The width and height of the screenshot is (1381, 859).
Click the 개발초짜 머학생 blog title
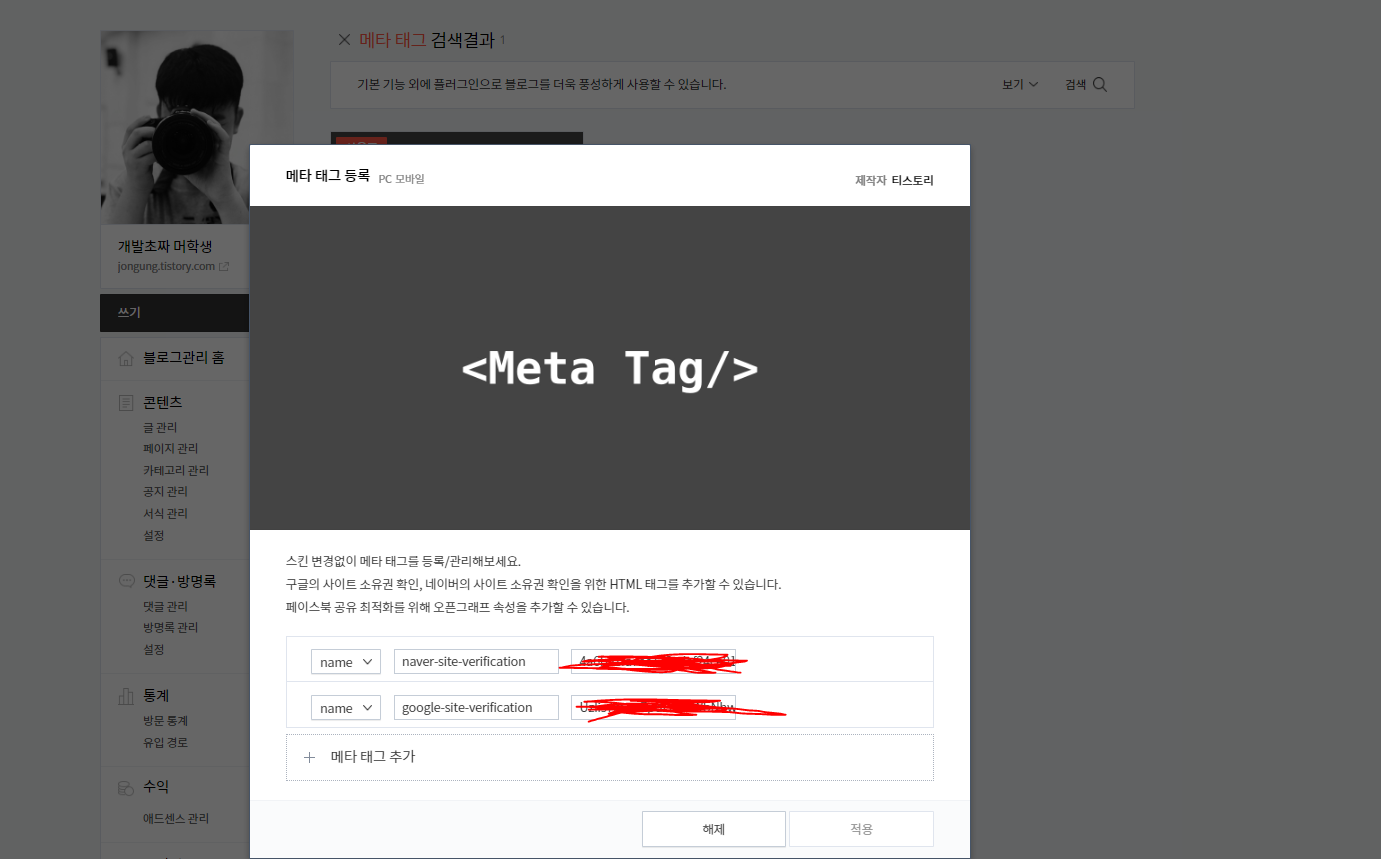(165, 246)
